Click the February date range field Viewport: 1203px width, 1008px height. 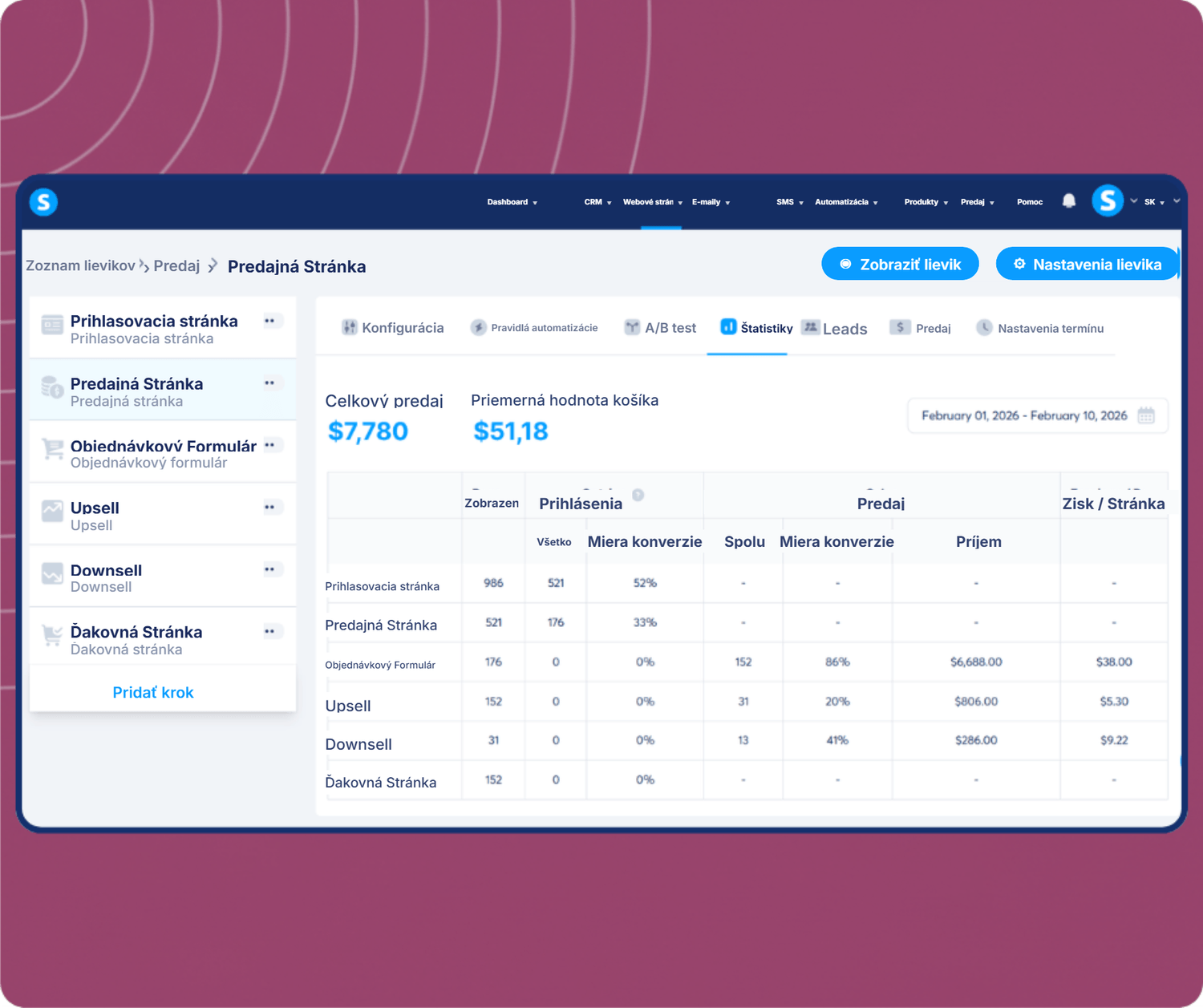(x=1038, y=415)
